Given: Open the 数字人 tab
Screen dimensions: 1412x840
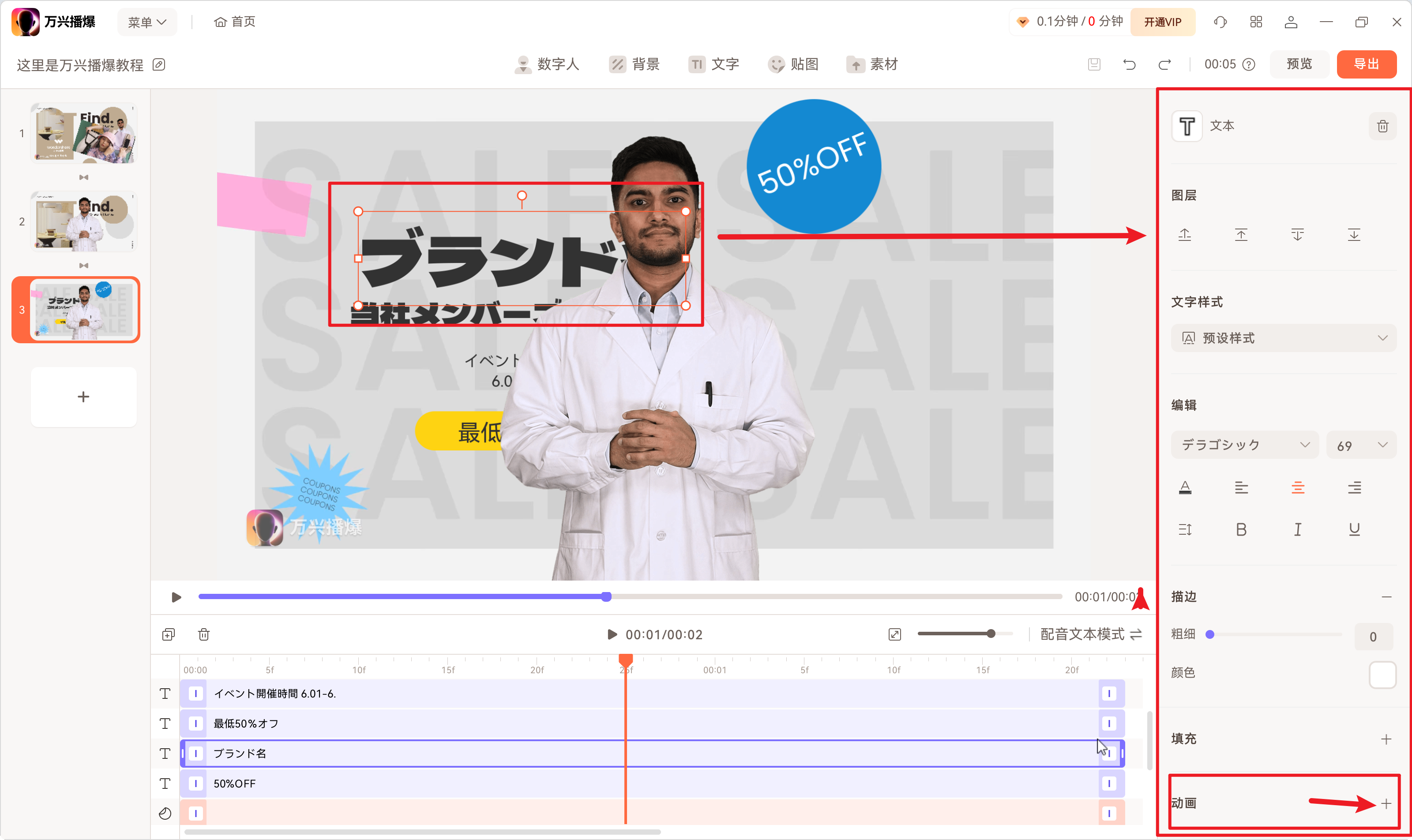Looking at the screenshot, I should (546, 64).
